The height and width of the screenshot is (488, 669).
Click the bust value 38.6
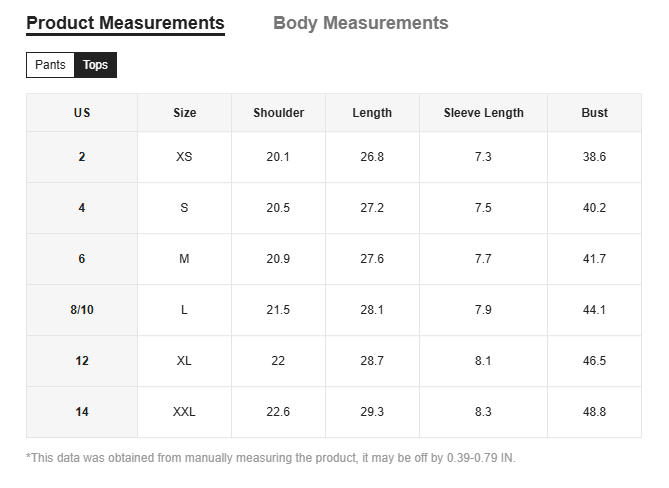click(594, 157)
